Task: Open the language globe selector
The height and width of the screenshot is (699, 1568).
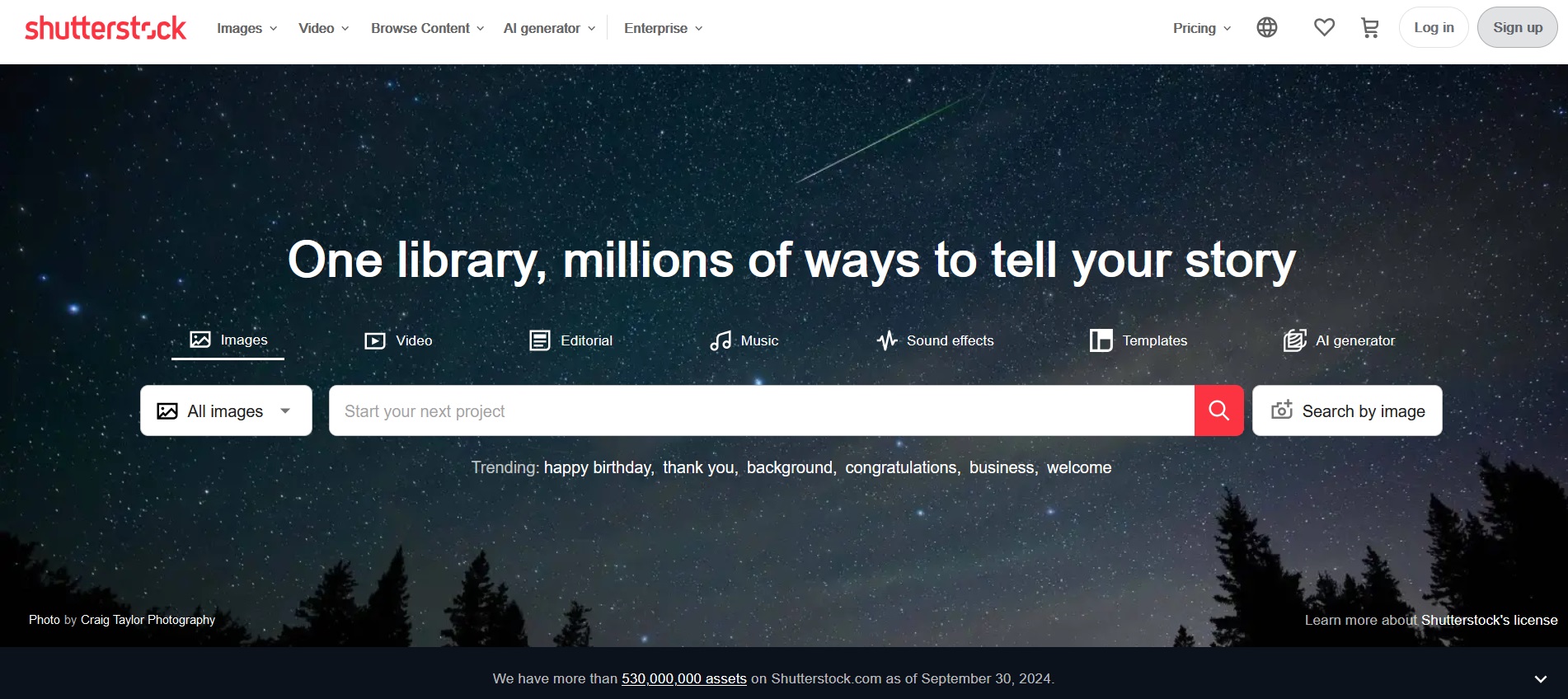Action: pyautogui.click(x=1266, y=28)
